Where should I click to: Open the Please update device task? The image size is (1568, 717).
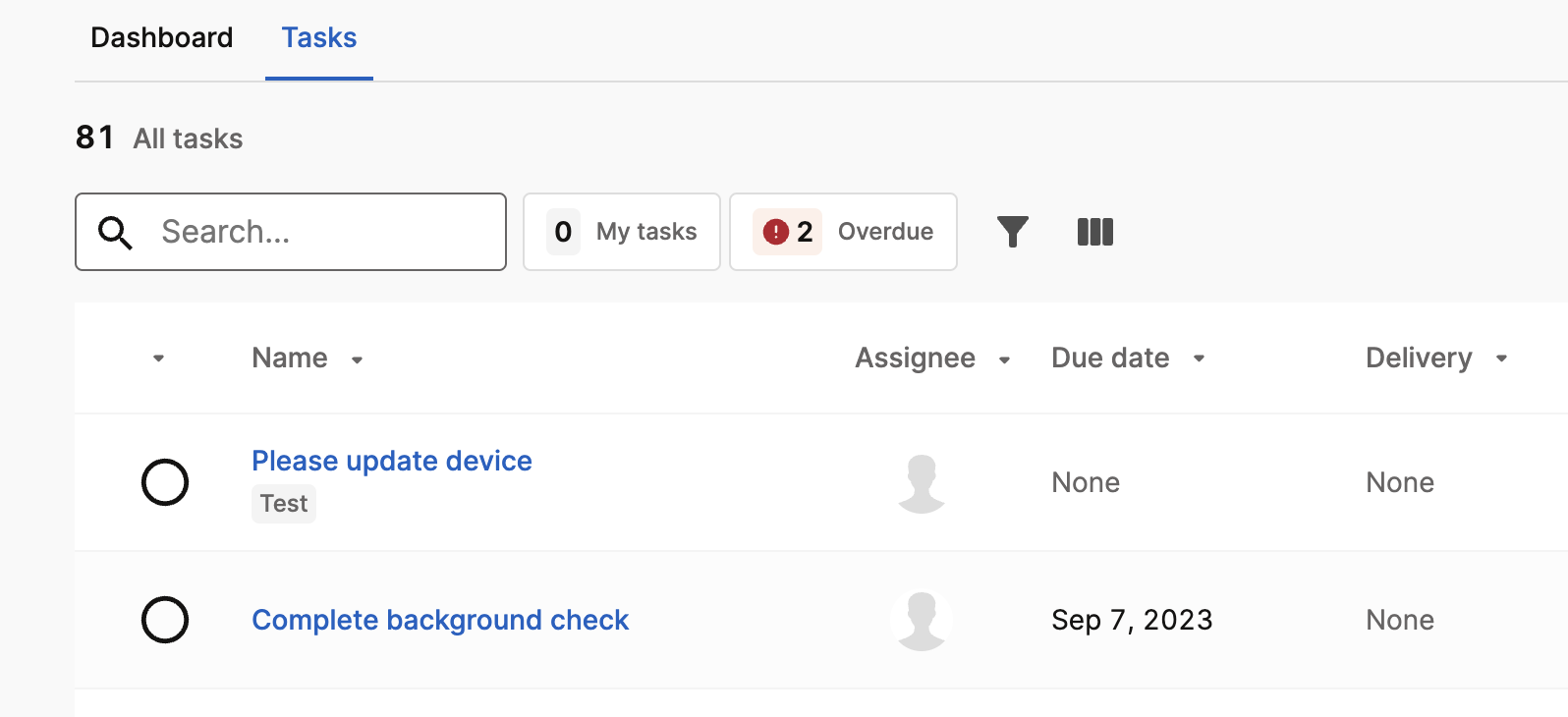coord(392,461)
